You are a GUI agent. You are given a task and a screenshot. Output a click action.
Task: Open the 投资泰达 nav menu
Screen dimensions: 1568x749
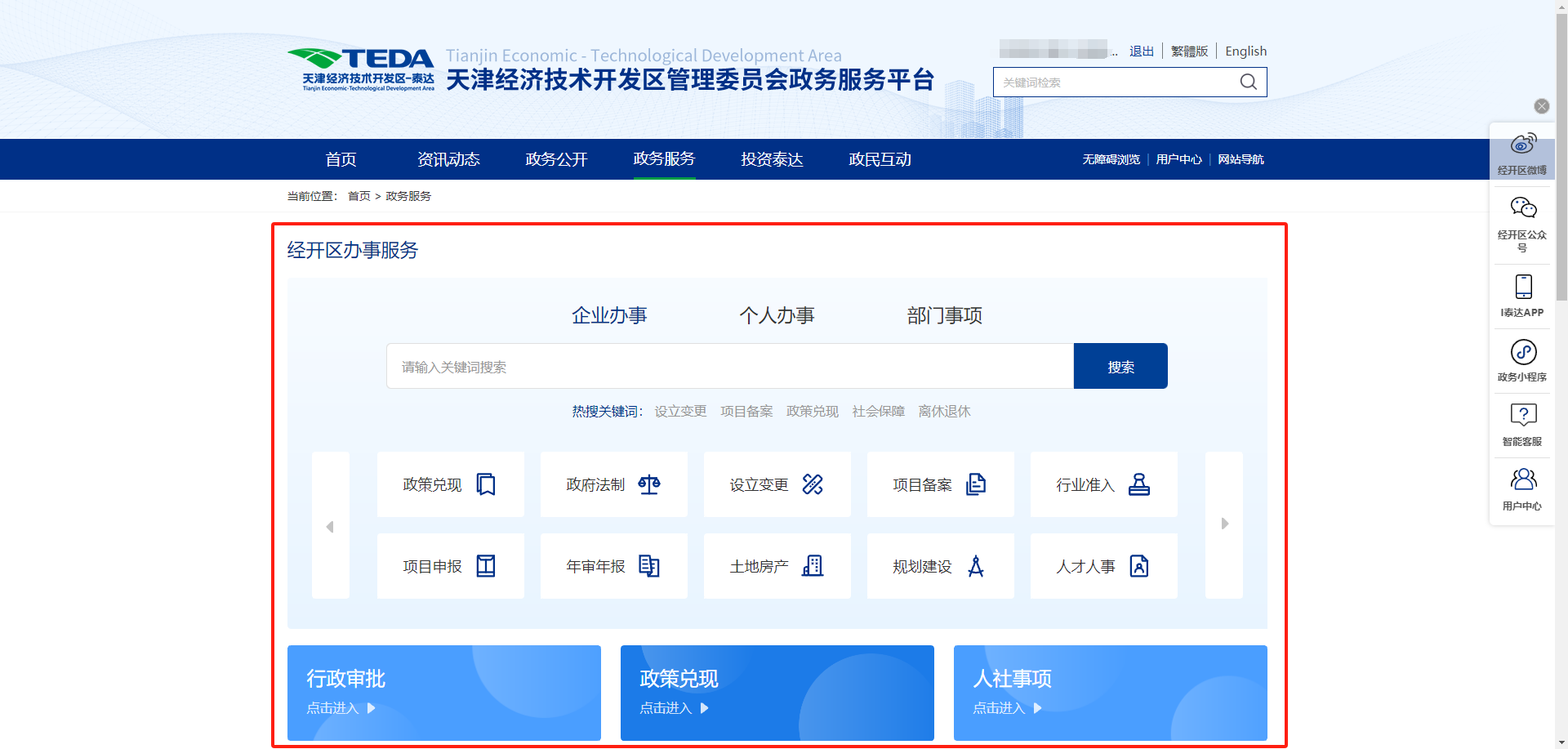coord(772,159)
